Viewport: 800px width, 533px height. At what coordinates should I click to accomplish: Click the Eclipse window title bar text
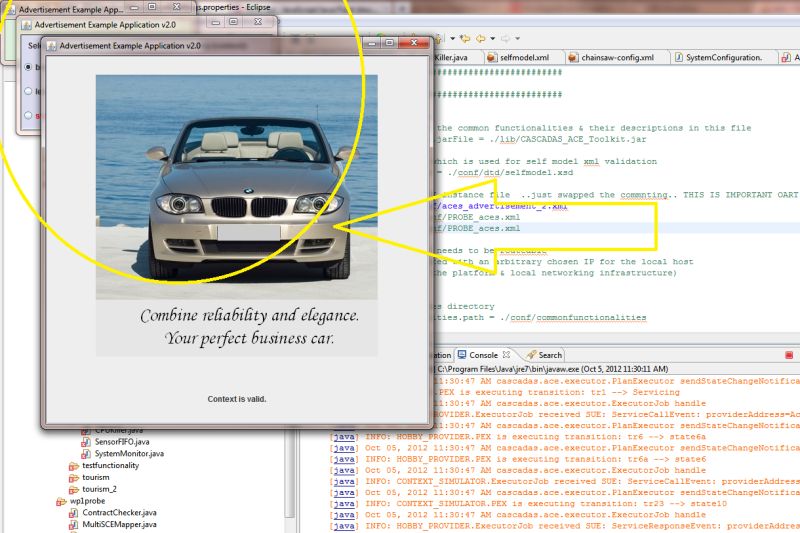pos(234,7)
